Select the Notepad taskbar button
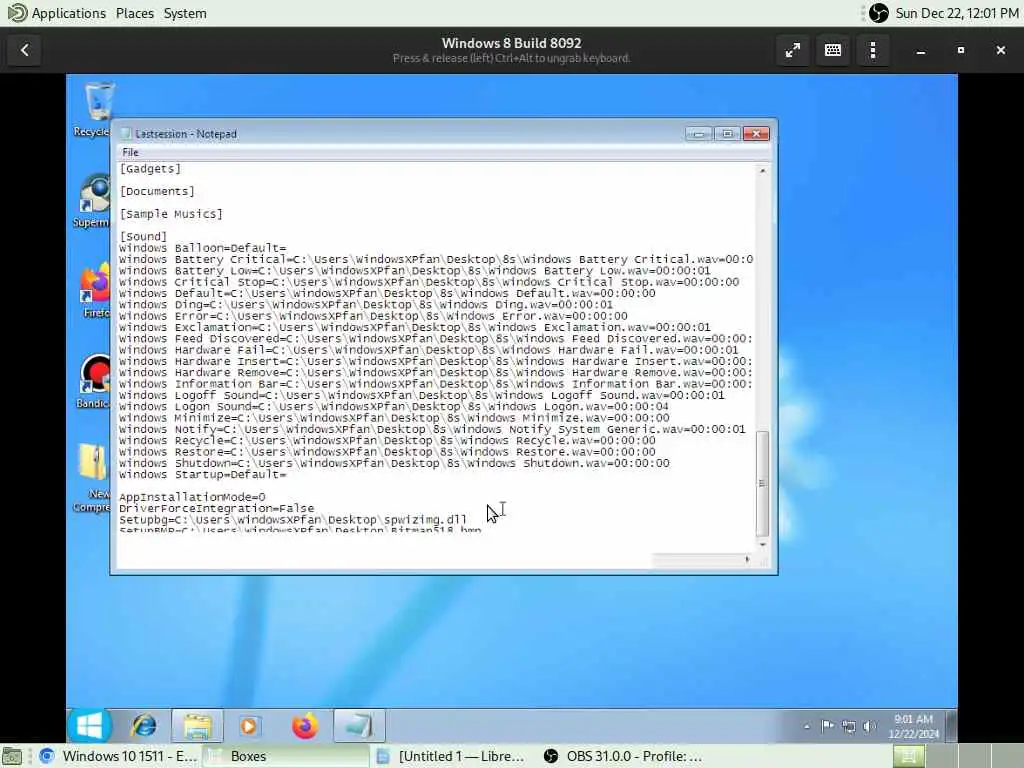 [x=359, y=726]
